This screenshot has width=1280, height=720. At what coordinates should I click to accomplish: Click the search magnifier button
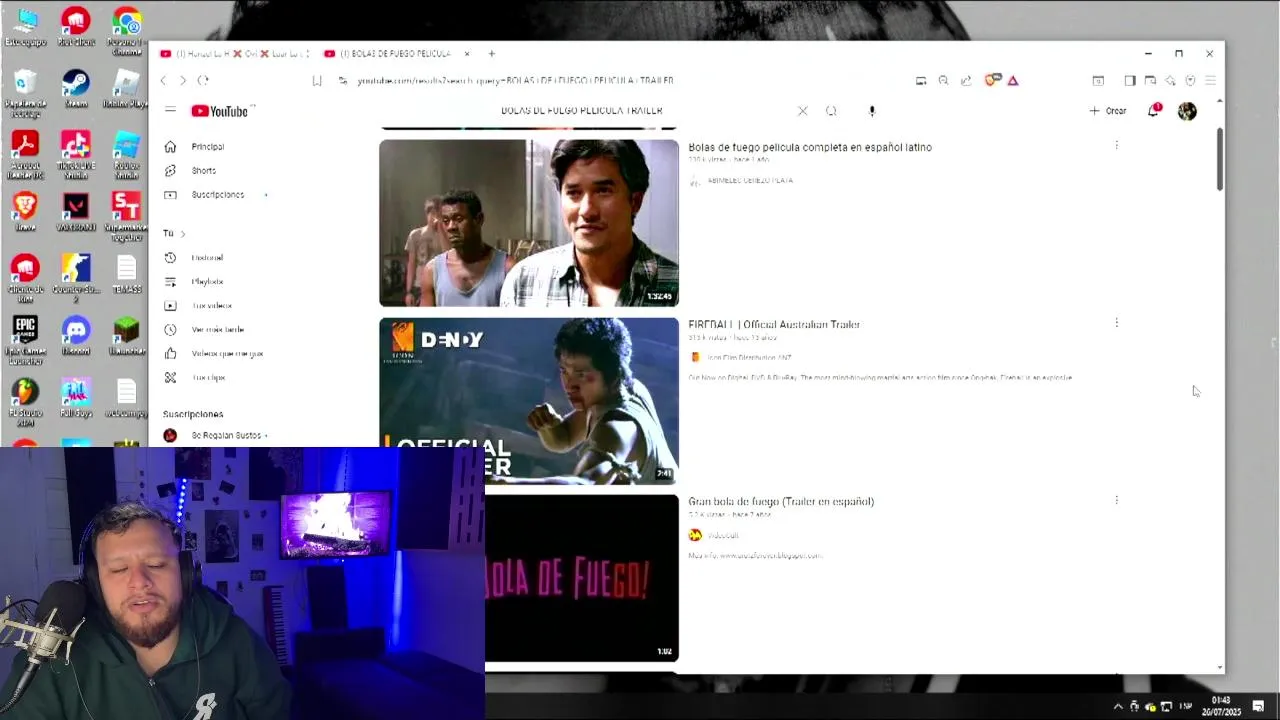[831, 111]
